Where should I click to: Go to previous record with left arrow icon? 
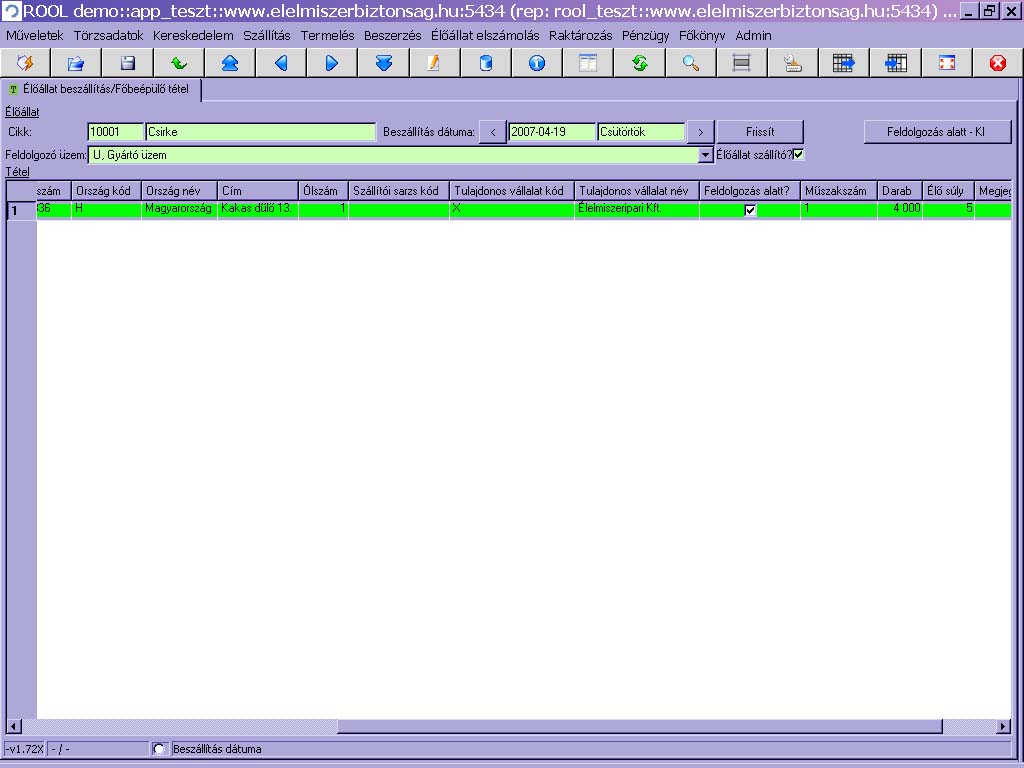(x=281, y=63)
